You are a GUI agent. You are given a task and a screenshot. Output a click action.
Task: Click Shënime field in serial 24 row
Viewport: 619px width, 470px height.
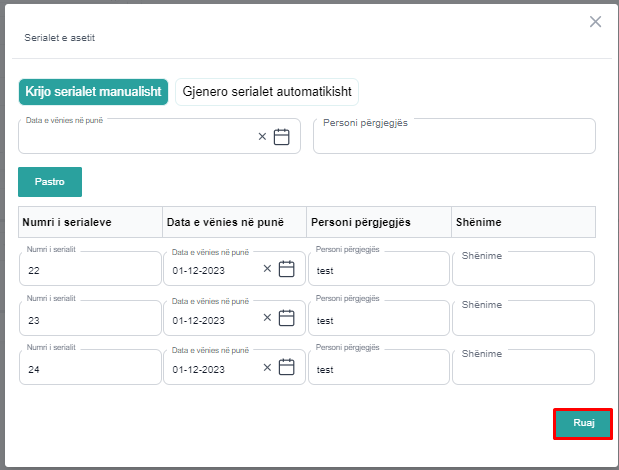[523, 367]
